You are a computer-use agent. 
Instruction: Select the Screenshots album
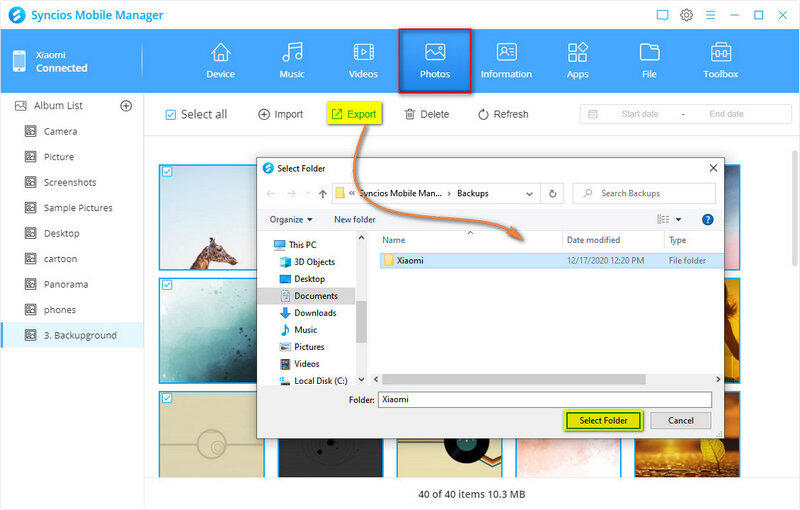coord(69,183)
